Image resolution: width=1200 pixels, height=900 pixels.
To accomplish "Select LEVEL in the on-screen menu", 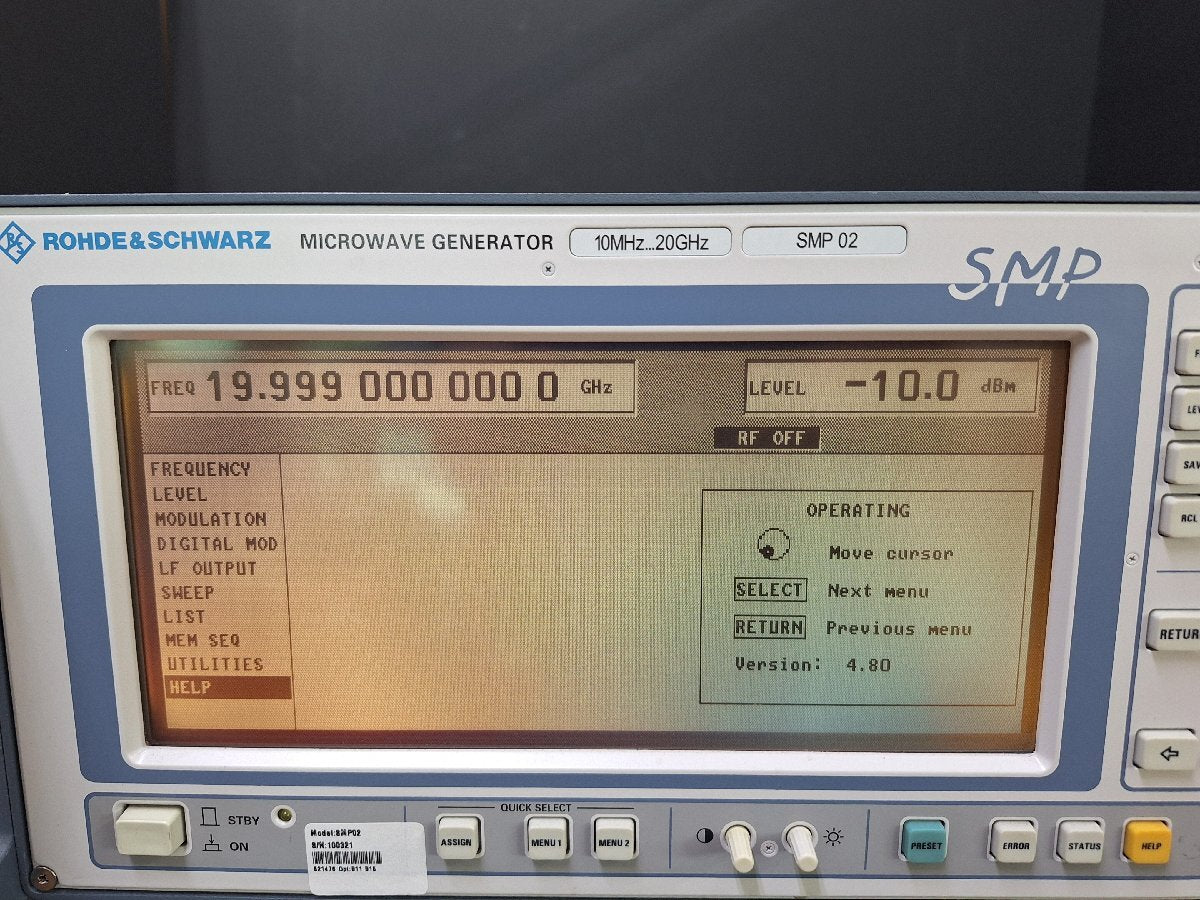I will [180, 494].
